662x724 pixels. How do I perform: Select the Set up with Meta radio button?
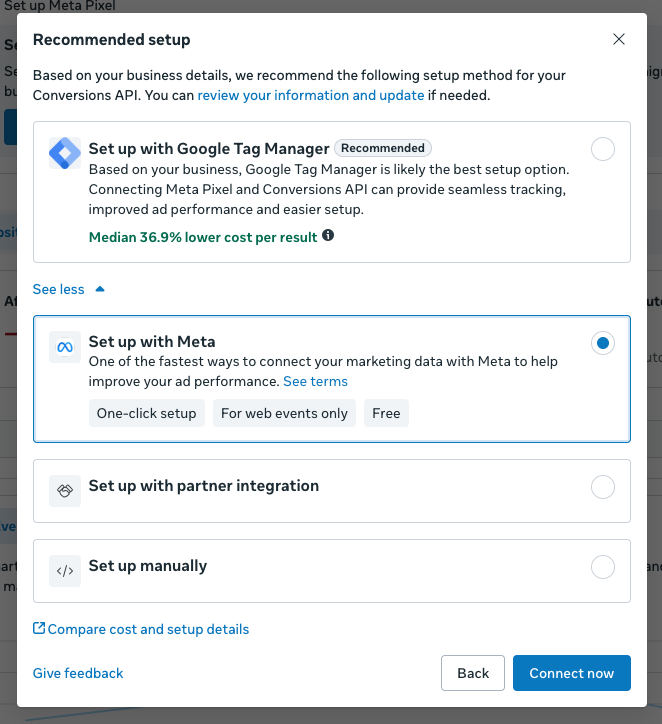(x=602, y=343)
